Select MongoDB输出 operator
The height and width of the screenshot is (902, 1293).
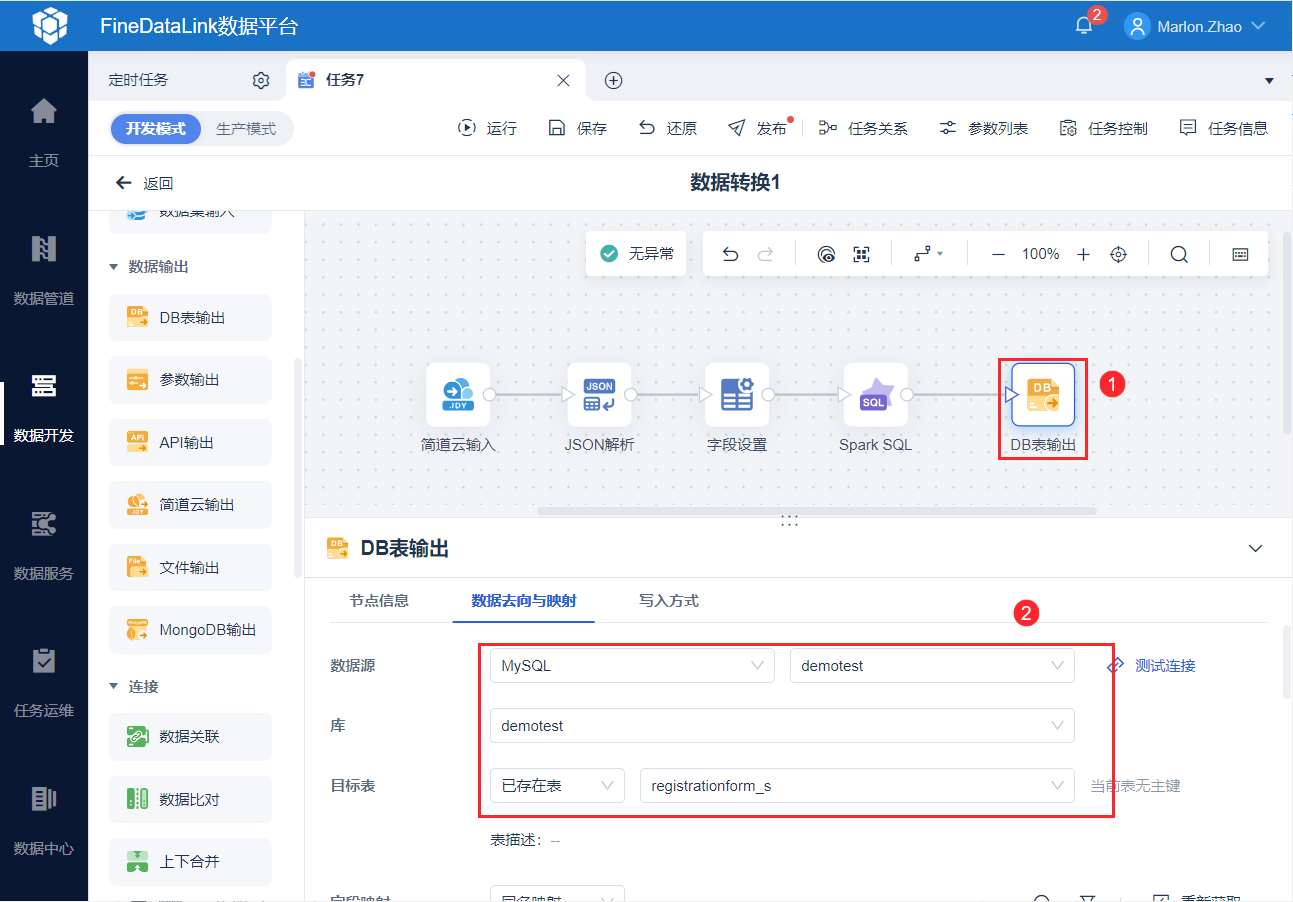click(190, 630)
